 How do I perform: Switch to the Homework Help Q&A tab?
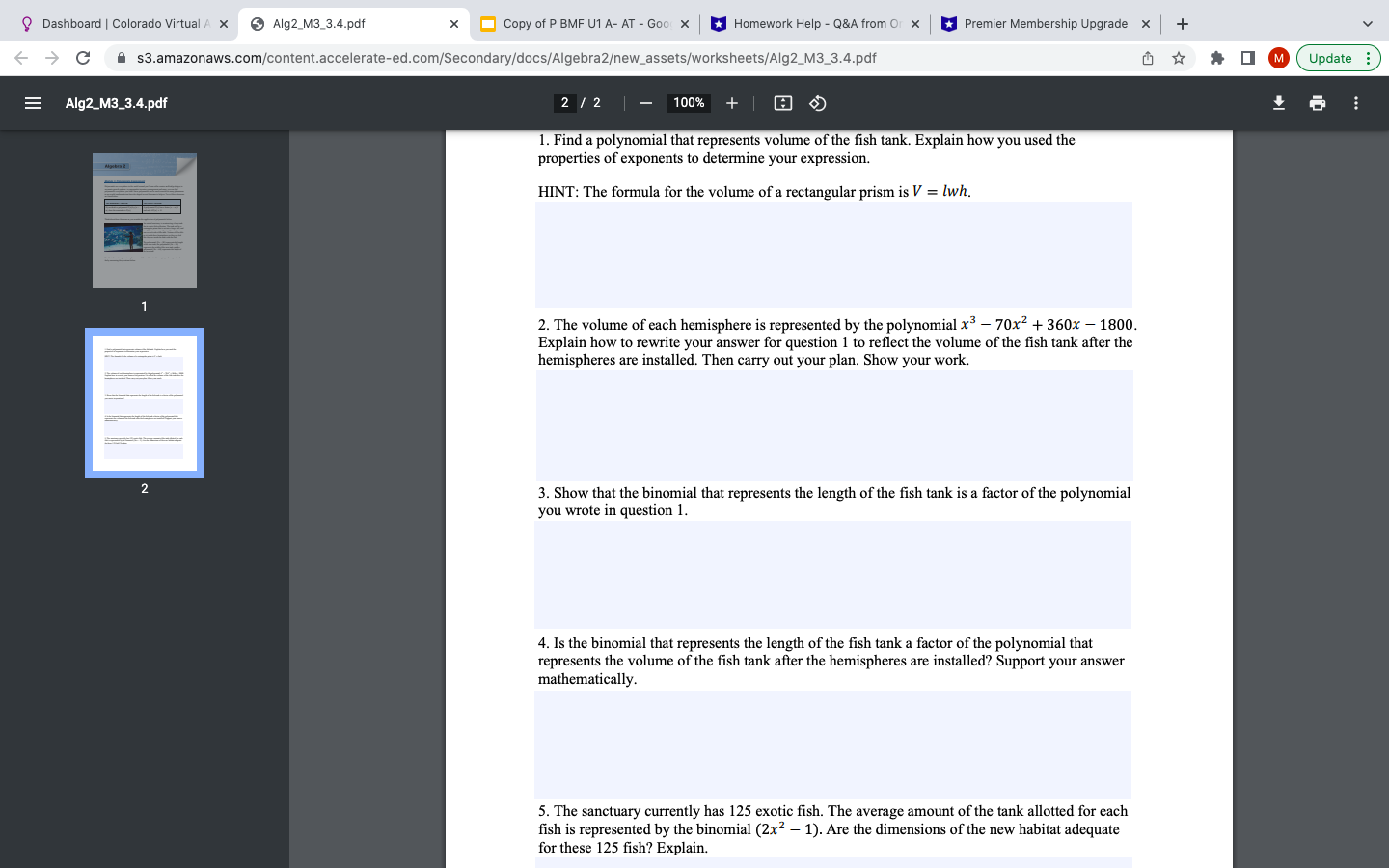click(815, 23)
